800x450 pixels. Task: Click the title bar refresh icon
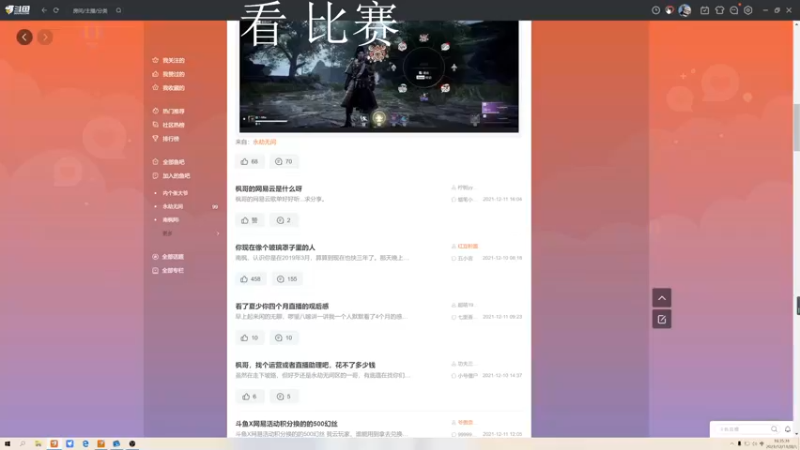56,10
